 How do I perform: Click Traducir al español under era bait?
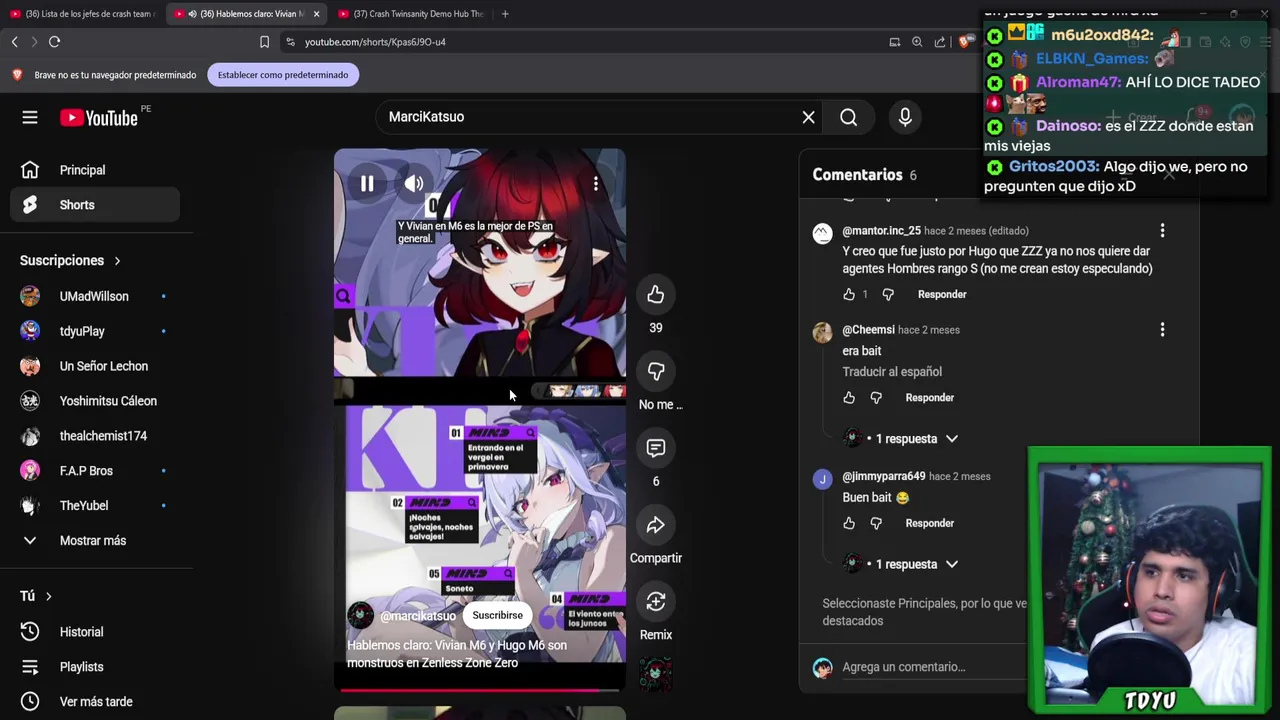pos(892,372)
